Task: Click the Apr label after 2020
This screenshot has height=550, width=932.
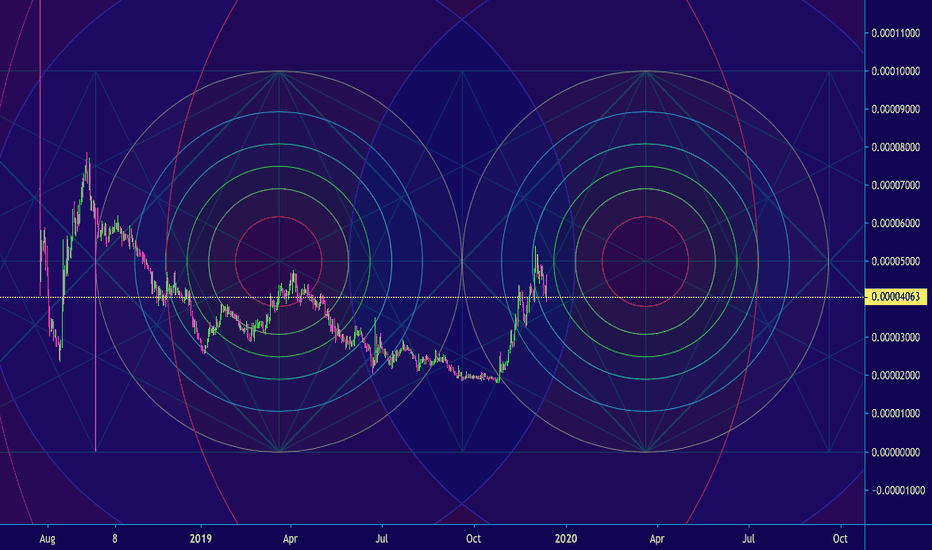Action: pos(657,539)
